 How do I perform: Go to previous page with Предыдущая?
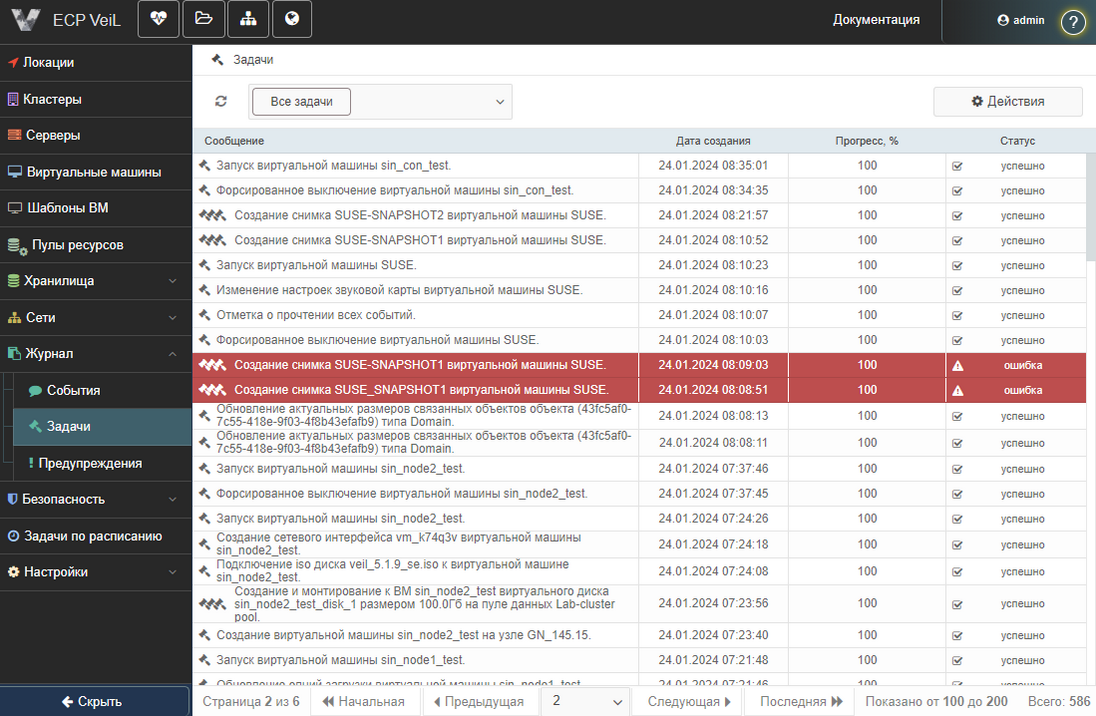(x=479, y=701)
